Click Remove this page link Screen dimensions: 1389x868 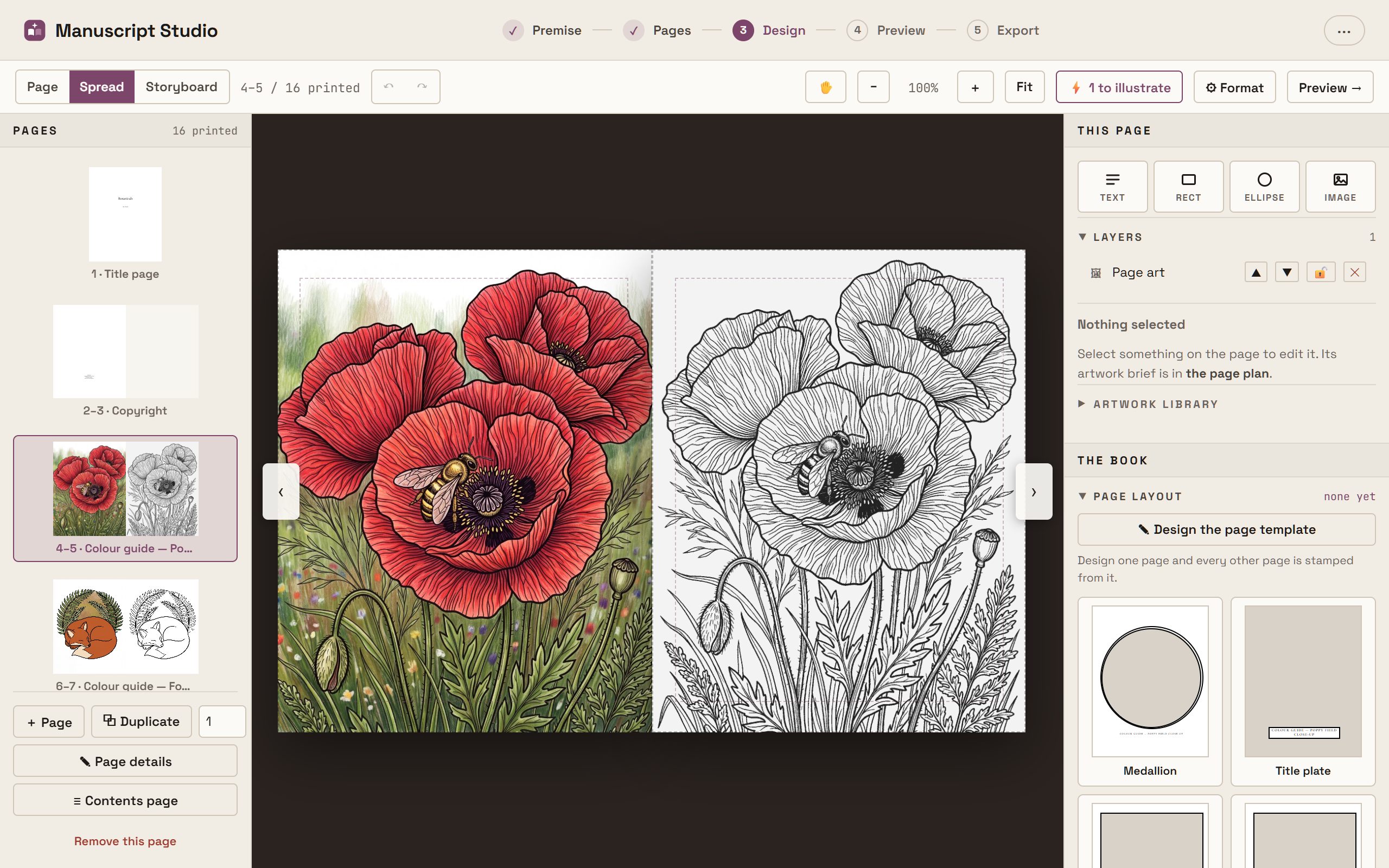pyautogui.click(x=125, y=841)
